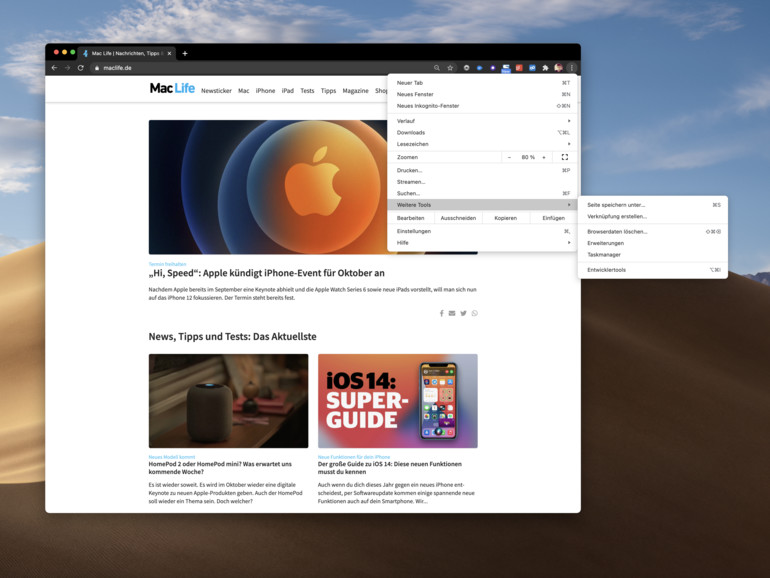Bookmark this page with the star icon
770x578 pixels.
click(x=450, y=68)
